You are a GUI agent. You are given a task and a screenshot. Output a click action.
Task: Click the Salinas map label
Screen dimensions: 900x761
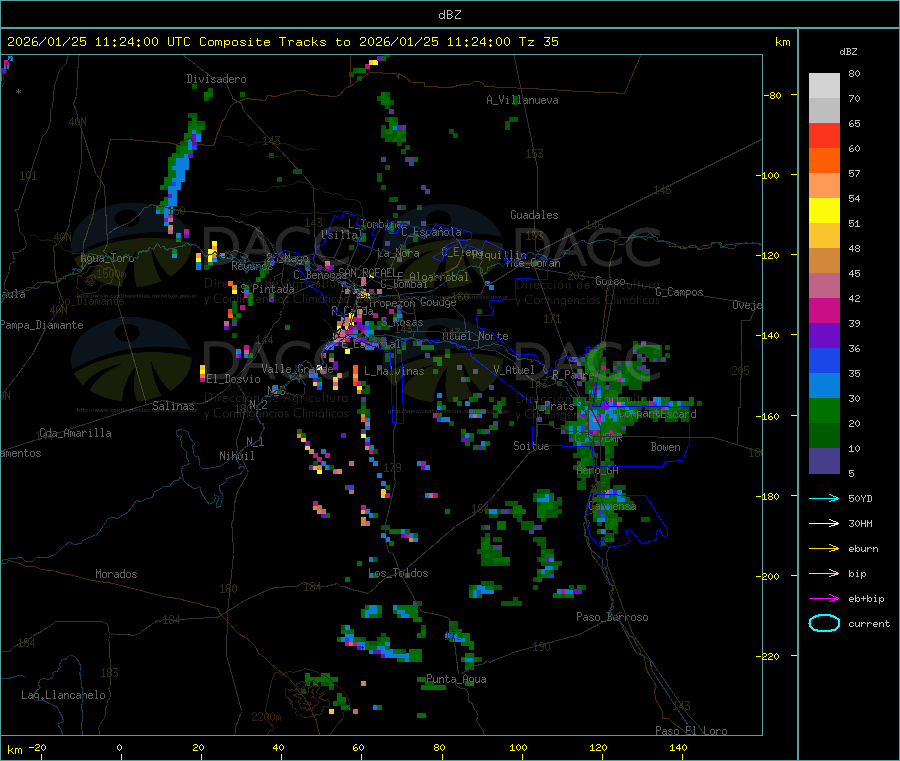[173, 406]
